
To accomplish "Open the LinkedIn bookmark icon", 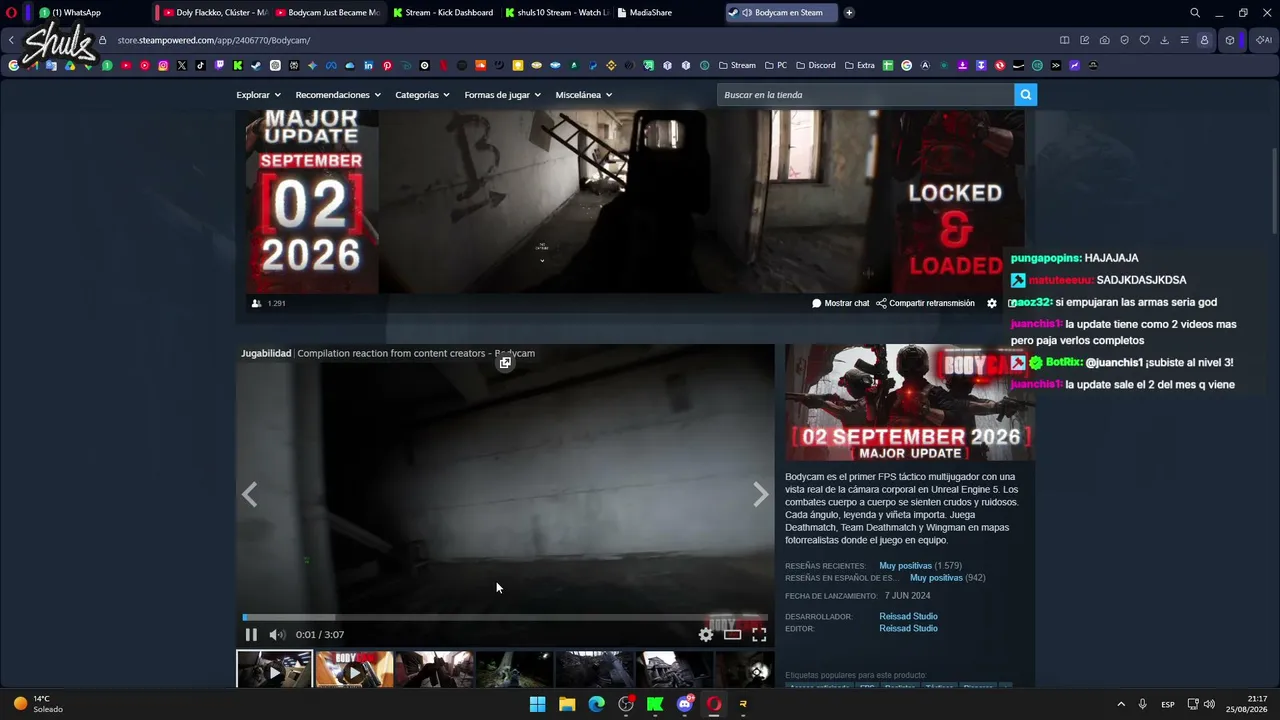I will click(x=368, y=65).
